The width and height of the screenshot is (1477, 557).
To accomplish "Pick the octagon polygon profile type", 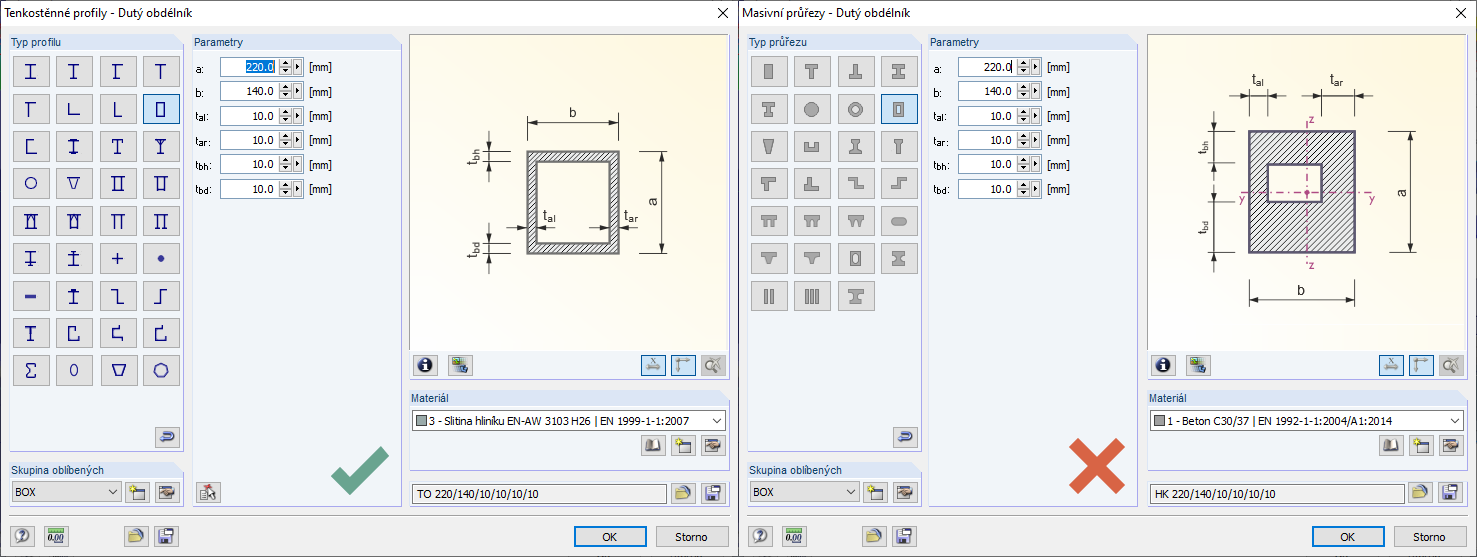I will coord(161,369).
